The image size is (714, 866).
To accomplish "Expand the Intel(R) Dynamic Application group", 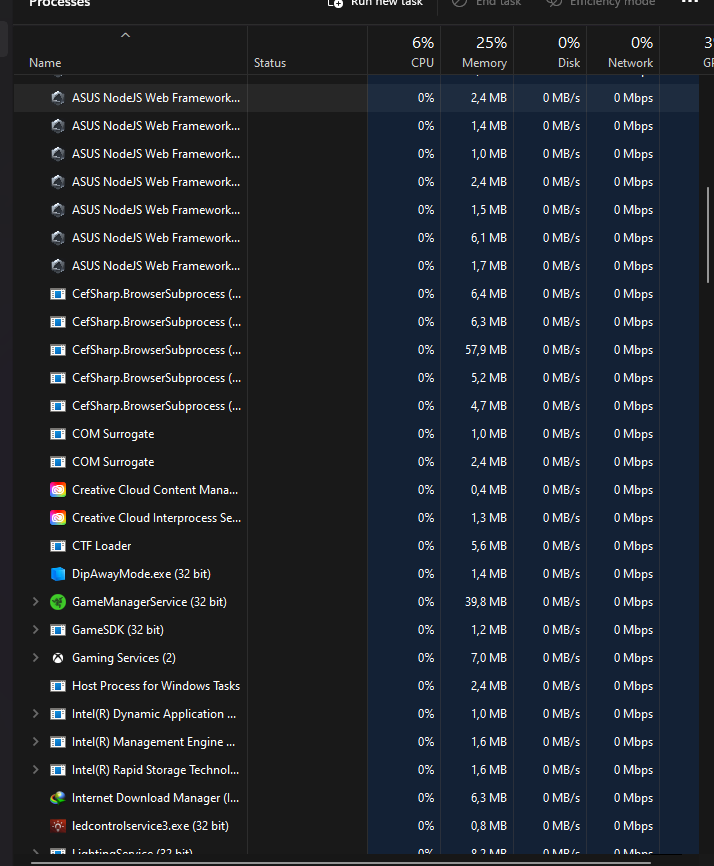I will click(x=36, y=714).
